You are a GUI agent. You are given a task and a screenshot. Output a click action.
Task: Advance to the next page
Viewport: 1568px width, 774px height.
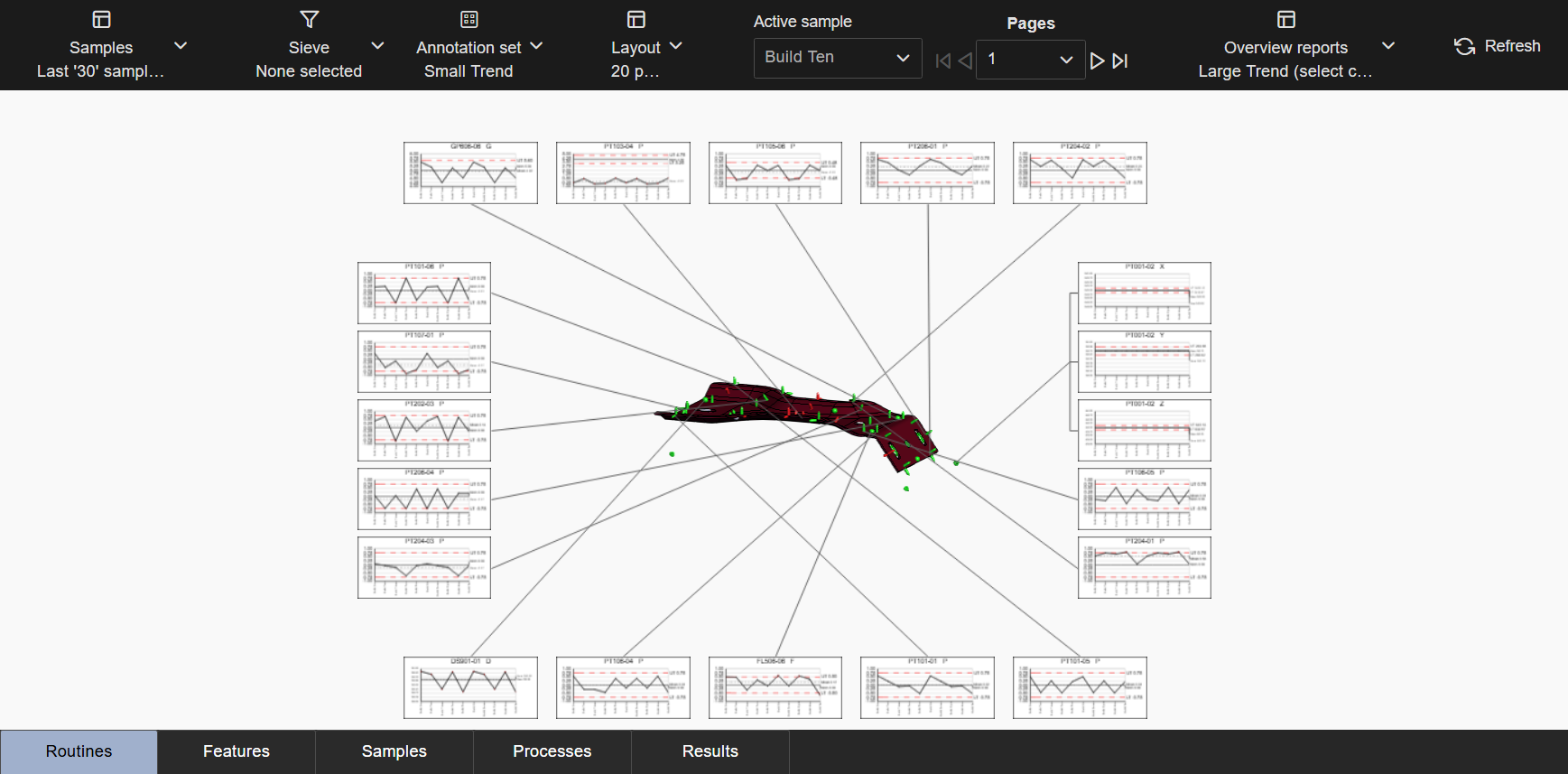[1097, 61]
